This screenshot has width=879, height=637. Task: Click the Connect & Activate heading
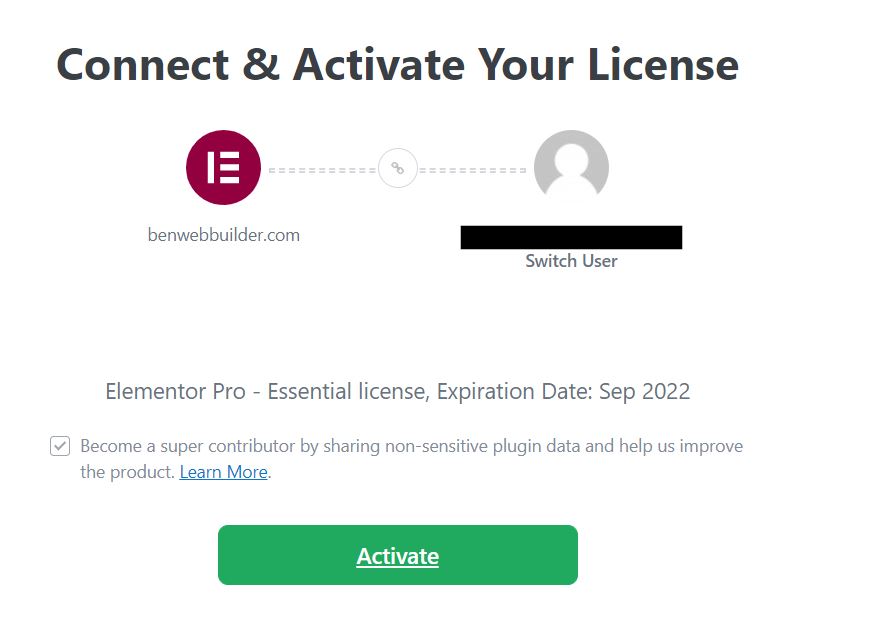[398, 64]
